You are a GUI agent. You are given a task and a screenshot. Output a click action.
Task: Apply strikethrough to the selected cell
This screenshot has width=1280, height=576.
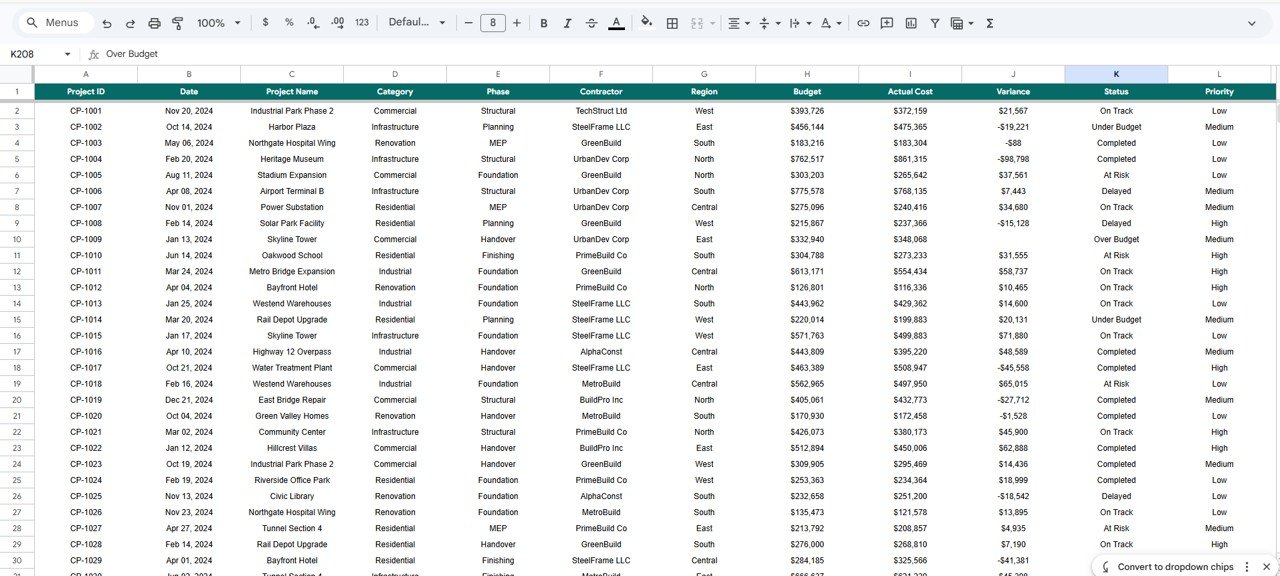[x=590, y=22]
